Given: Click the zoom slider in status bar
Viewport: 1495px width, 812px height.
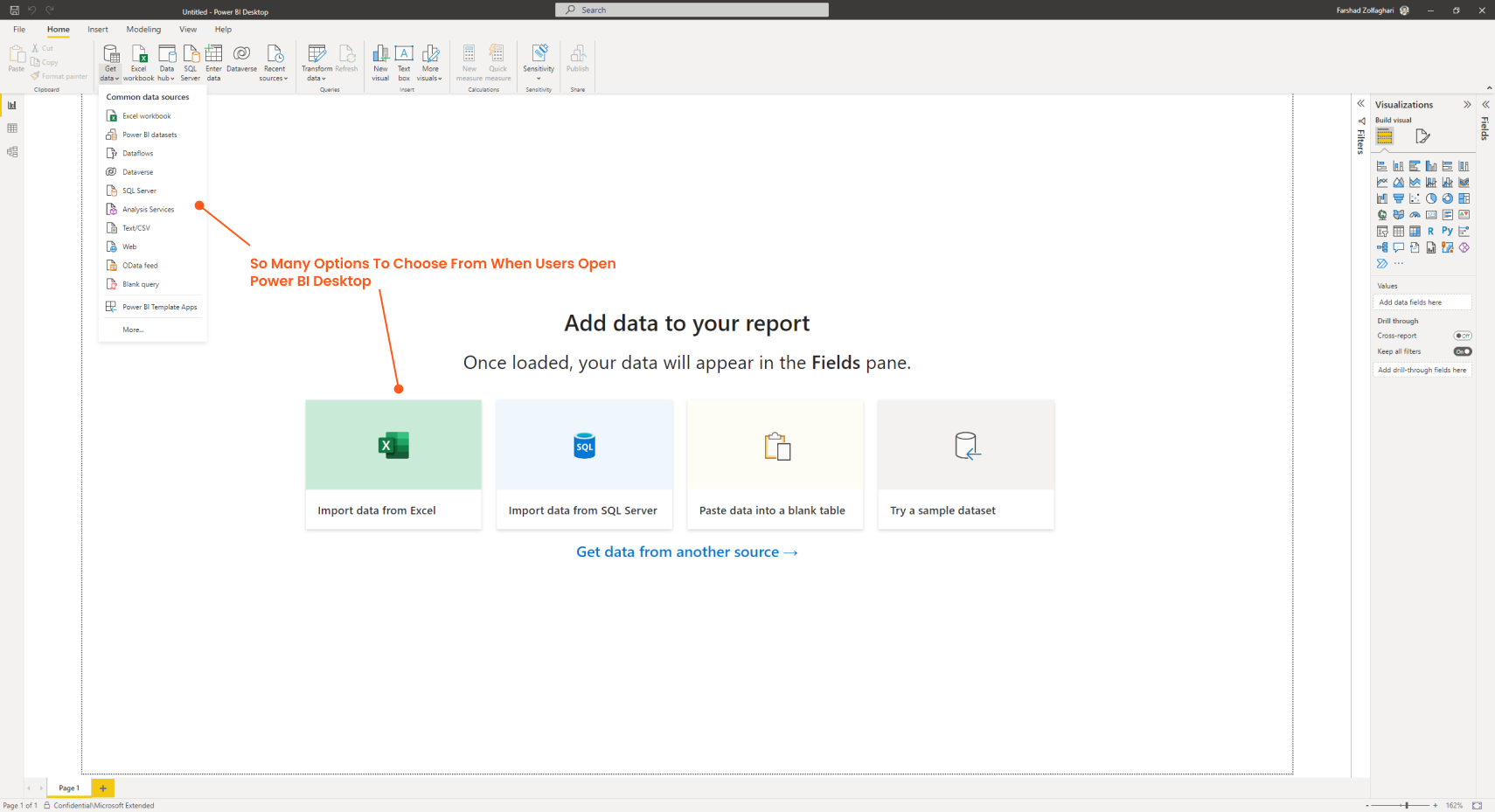Looking at the screenshot, I should (1406, 805).
